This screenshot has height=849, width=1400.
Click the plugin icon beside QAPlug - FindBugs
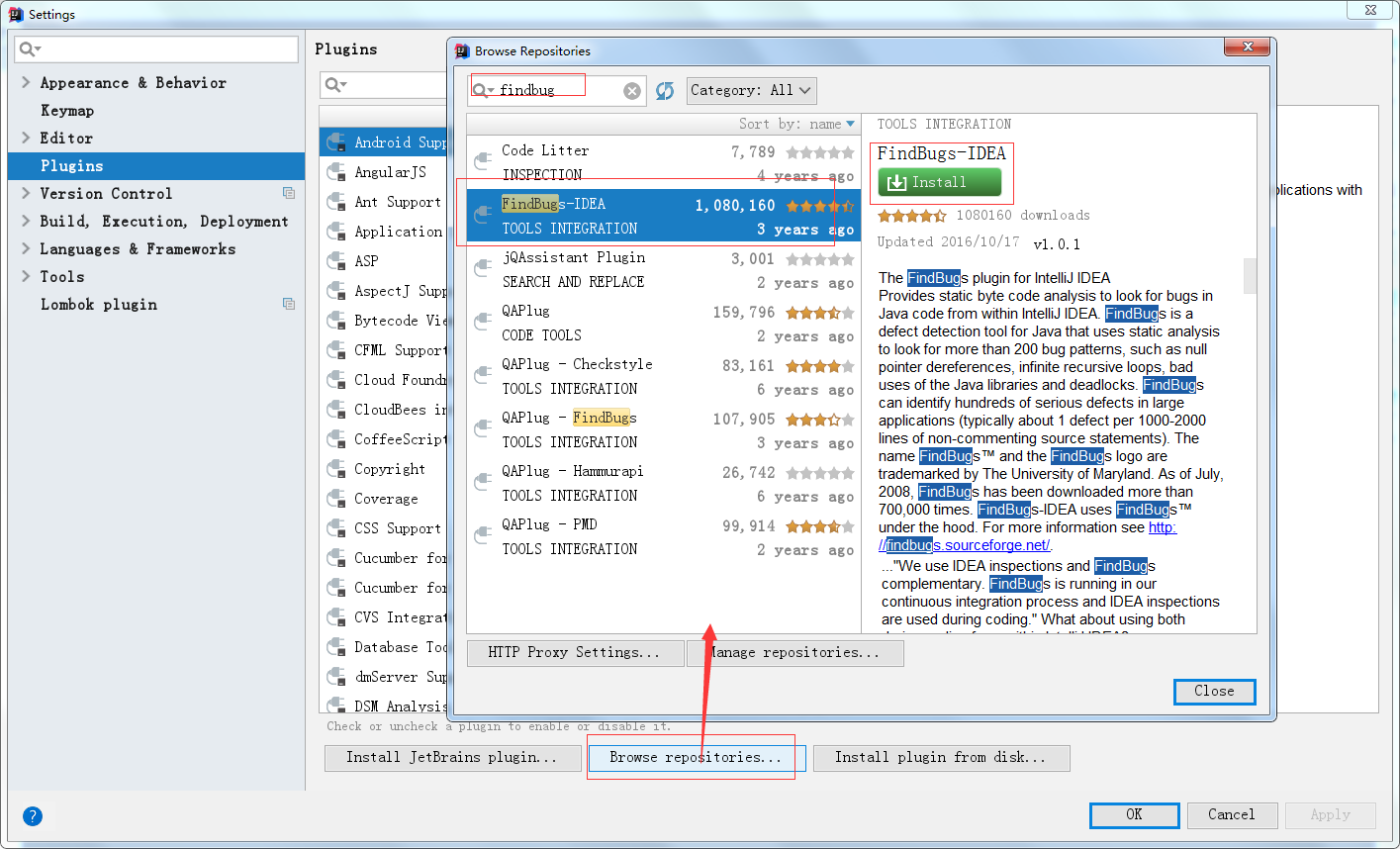click(483, 428)
